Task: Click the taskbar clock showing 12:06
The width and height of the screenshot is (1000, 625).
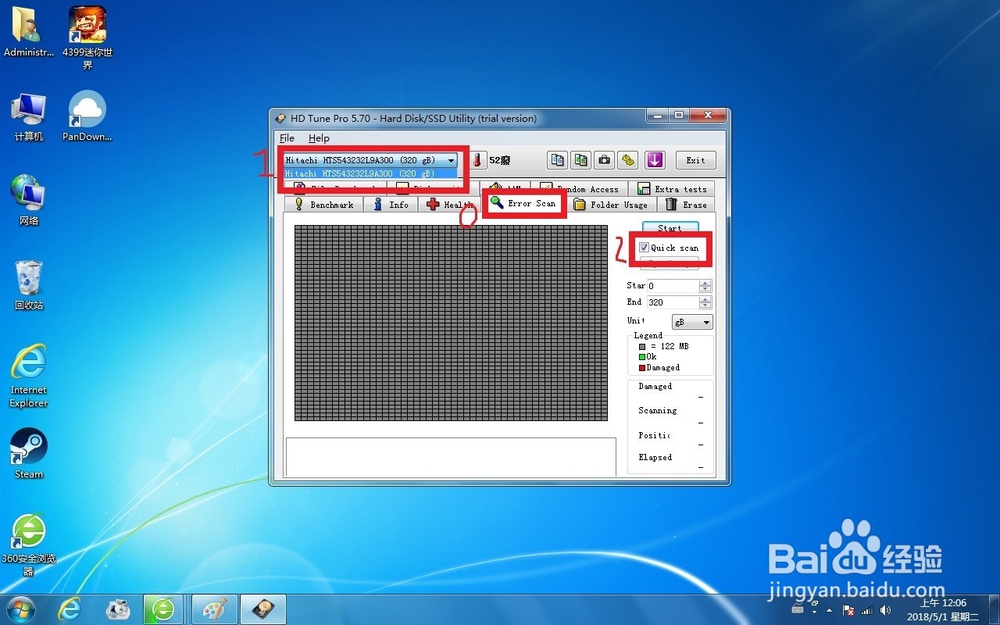Action: [x=943, y=610]
